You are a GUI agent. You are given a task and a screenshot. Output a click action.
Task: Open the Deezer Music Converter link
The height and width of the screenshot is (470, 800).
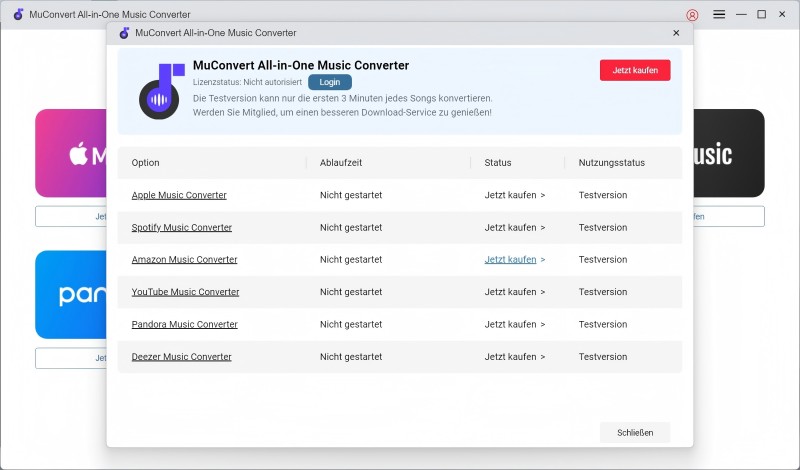click(182, 357)
